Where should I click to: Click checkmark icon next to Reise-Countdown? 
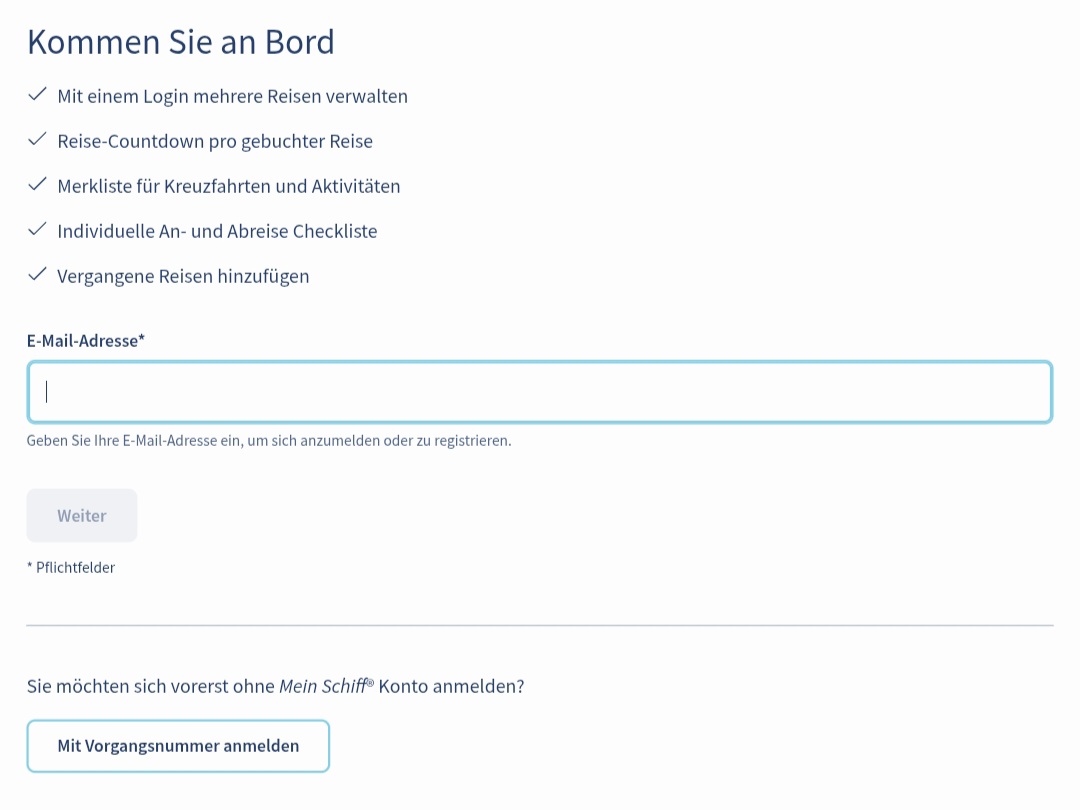click(x=38, y=140)
